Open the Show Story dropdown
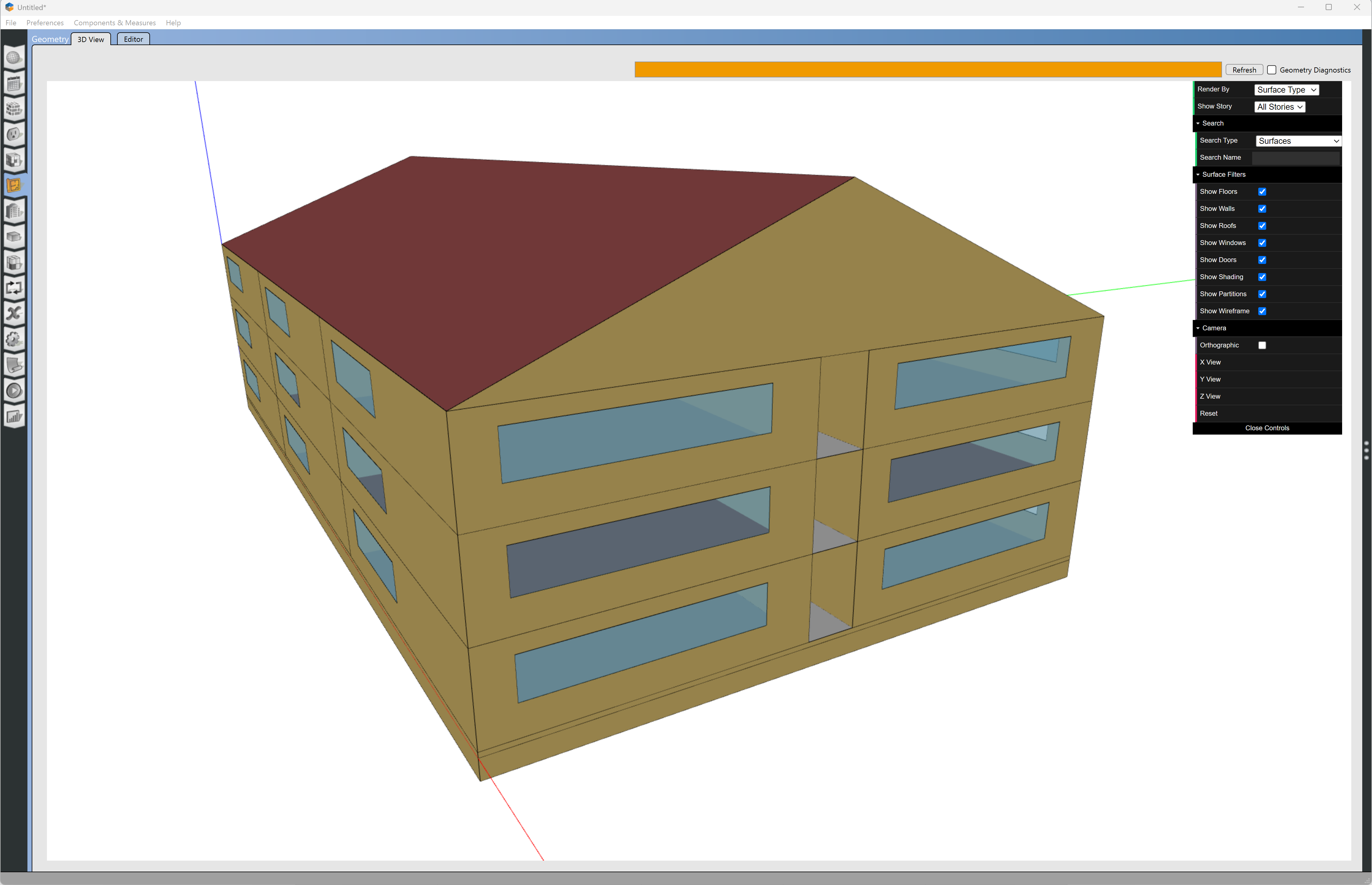This screenshot has height=885, width=1372. [1279, 106]
